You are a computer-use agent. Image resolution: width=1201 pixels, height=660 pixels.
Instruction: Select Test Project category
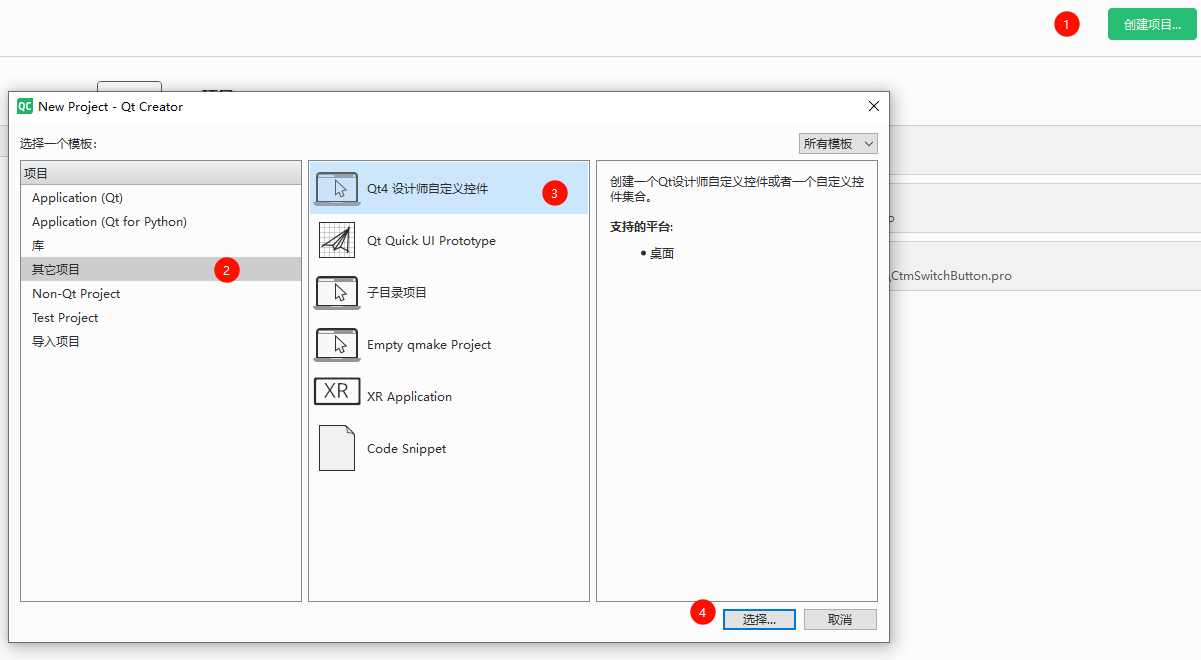161,318
